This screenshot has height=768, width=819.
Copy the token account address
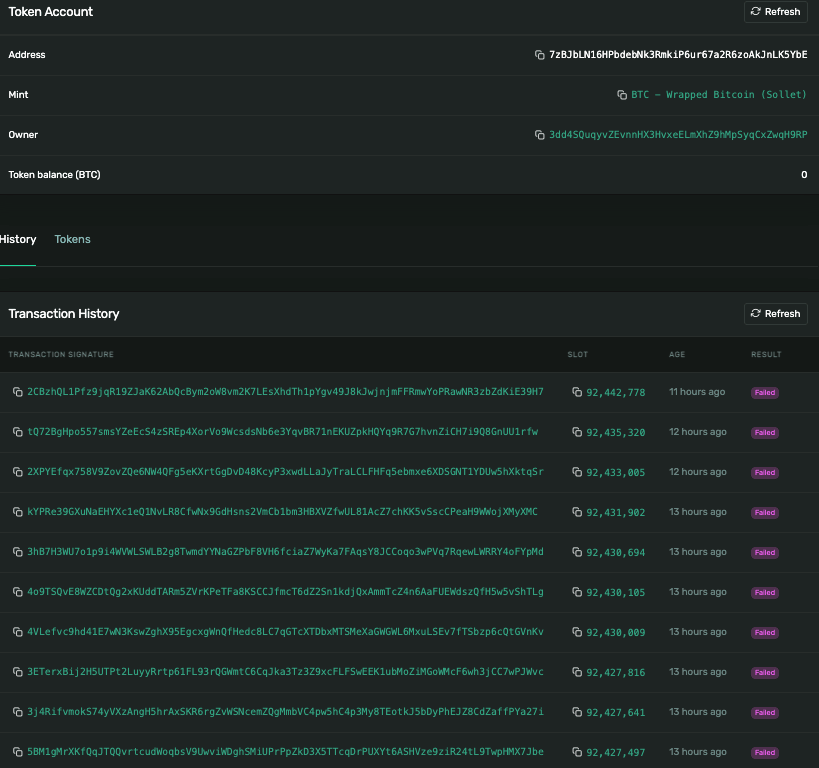[x=540, y=55]
